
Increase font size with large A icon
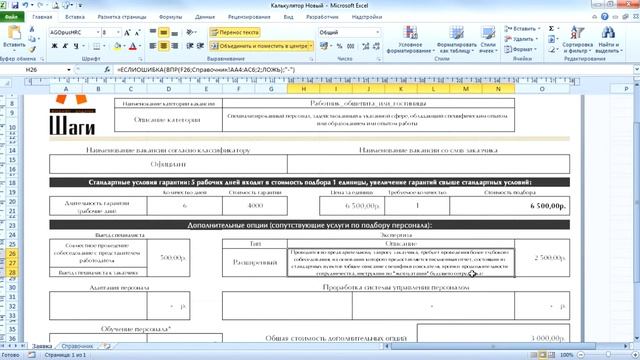coord(127,32)
